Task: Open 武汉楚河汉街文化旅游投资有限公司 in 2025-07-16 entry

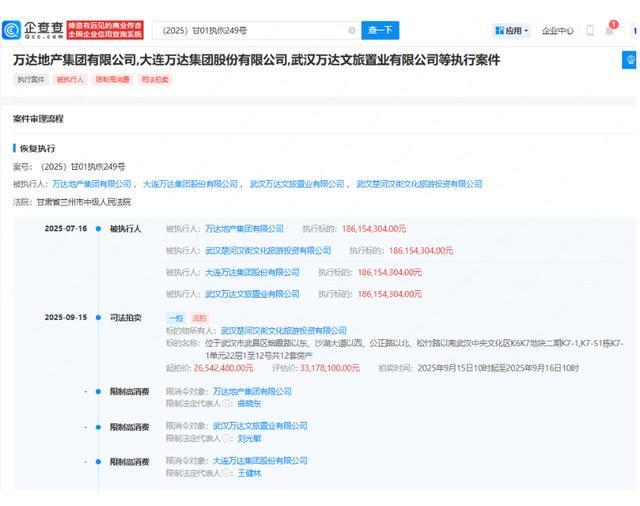Action: 268,251
